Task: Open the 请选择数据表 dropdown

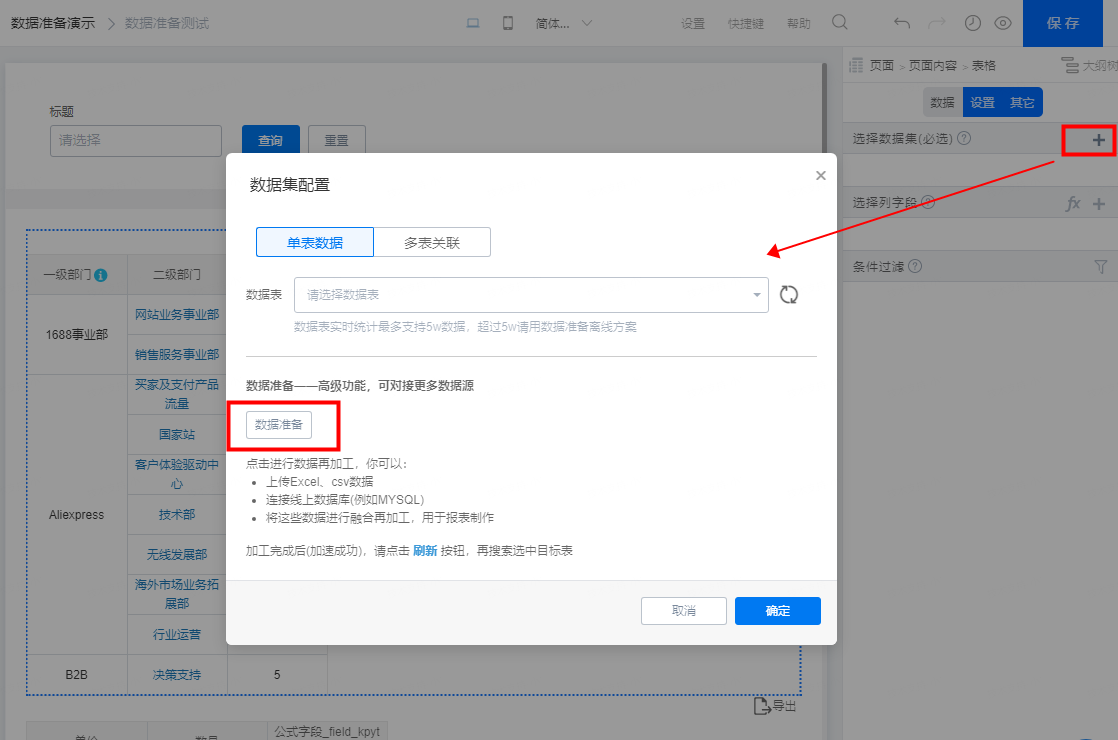Action: pyautogui.click(x=531, y=294)
